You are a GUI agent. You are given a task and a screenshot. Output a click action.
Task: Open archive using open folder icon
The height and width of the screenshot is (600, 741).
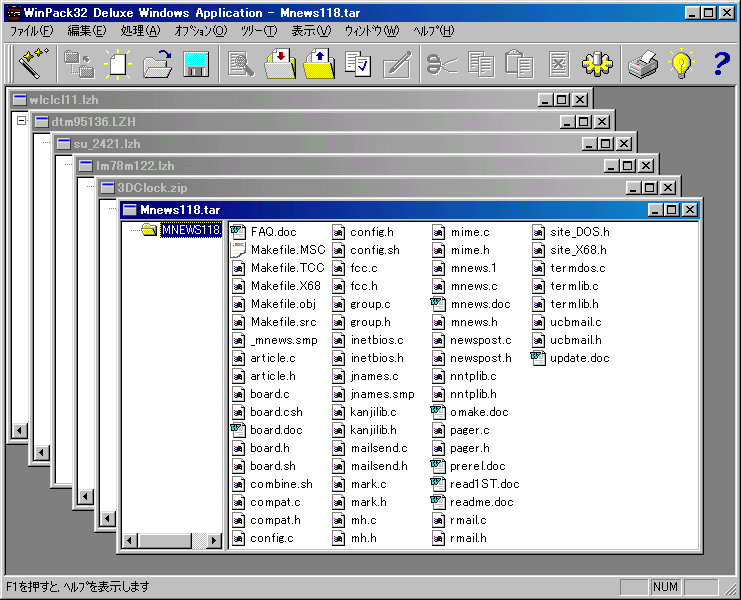tap(157, 63)
